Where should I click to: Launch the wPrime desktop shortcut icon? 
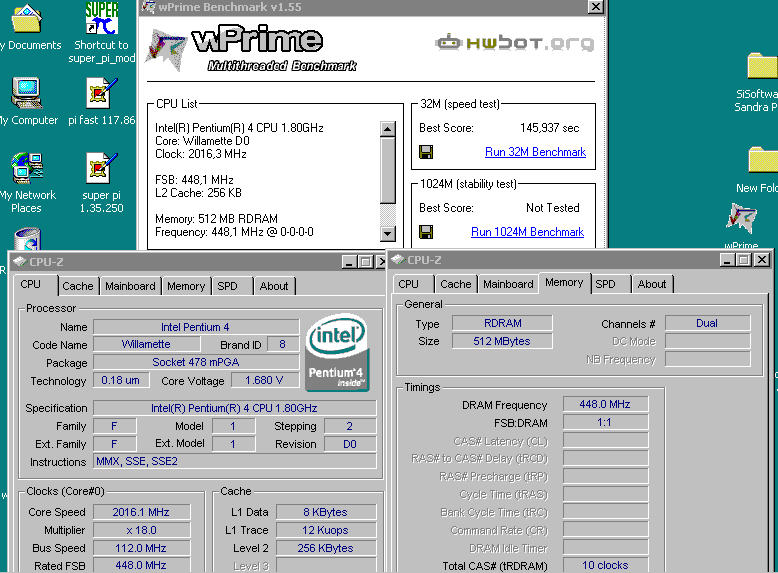point(742,218)
